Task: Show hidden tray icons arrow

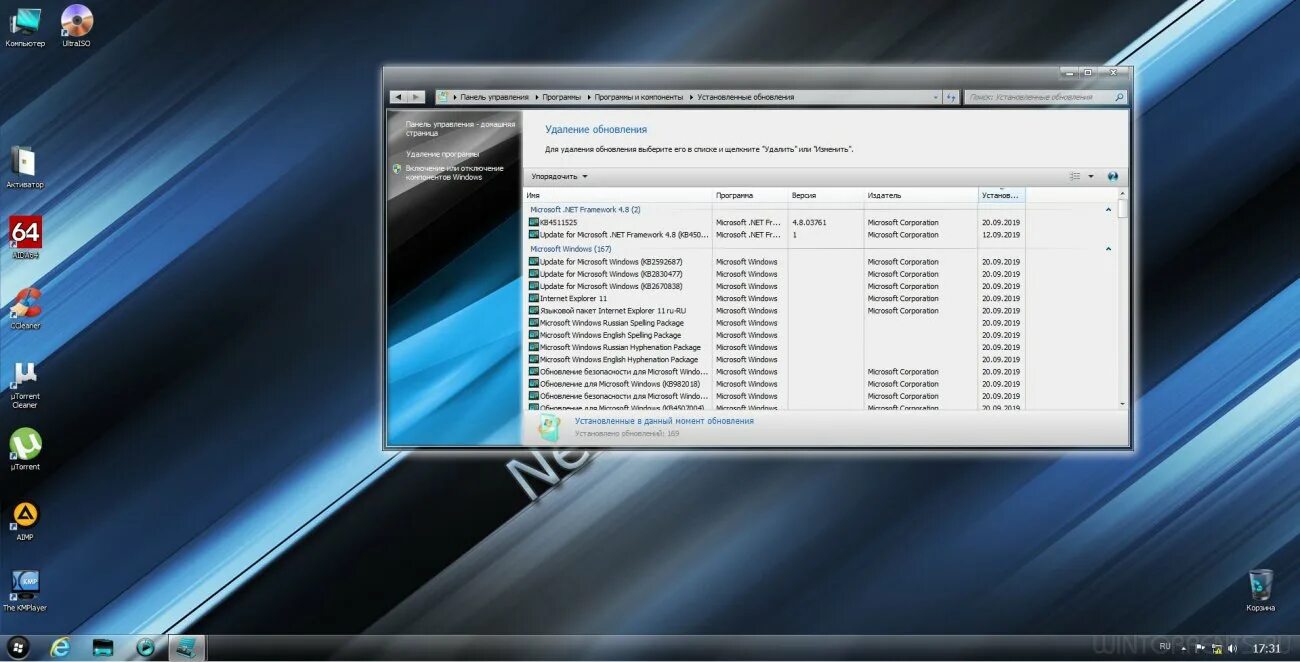Action: (1184, 649)
